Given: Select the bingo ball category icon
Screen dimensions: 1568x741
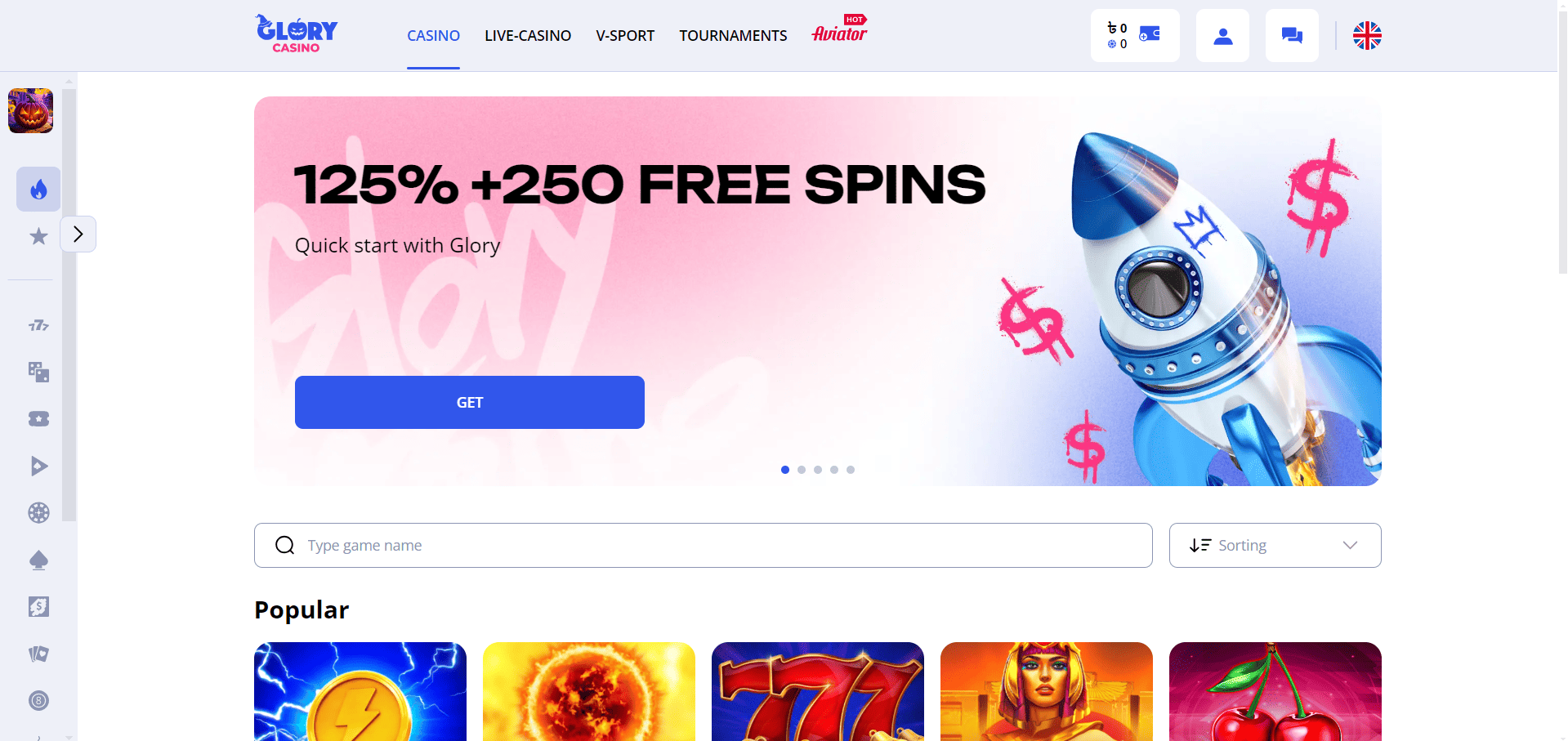Looking at the screenshot, I should pos(38,701).
